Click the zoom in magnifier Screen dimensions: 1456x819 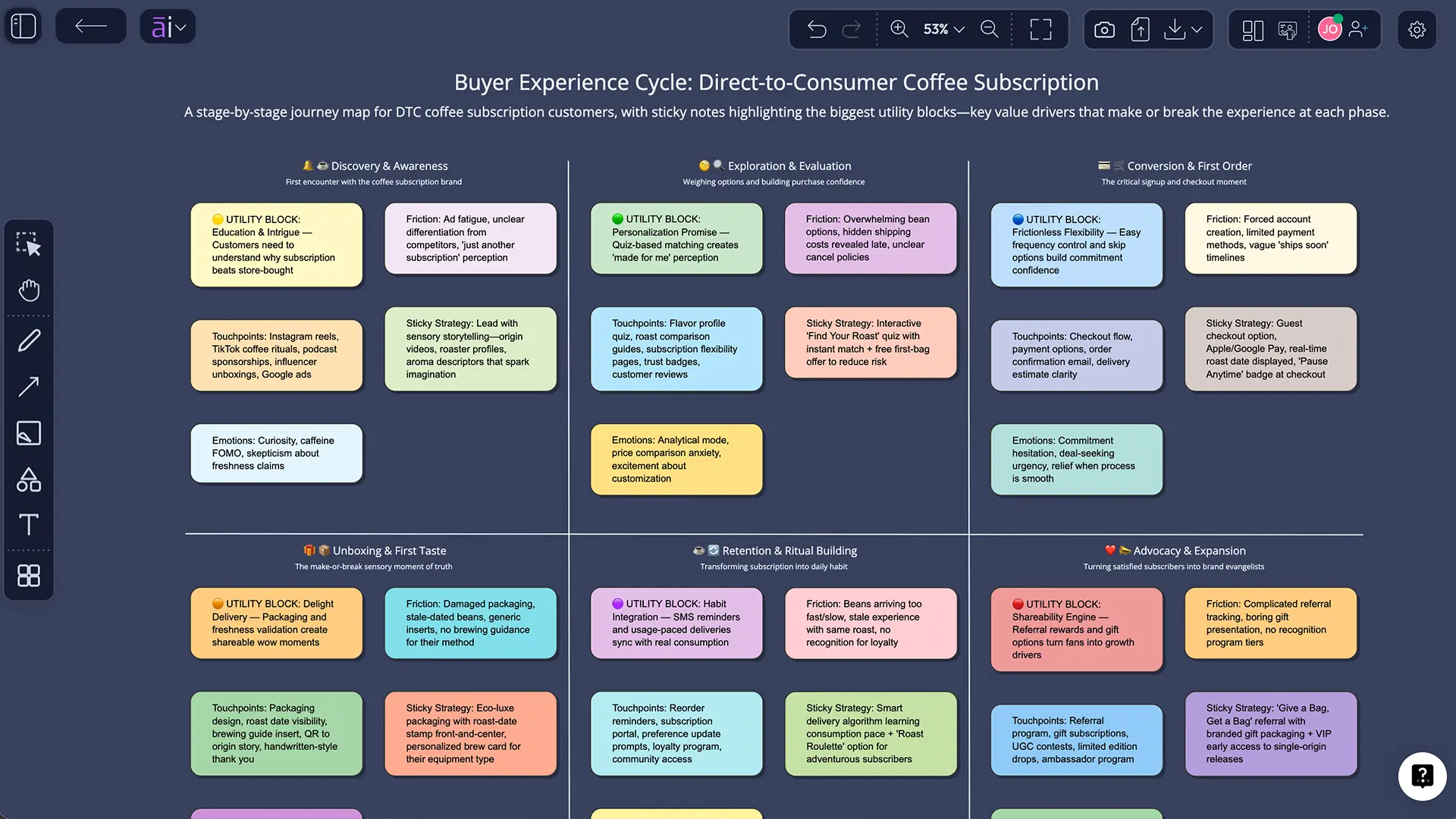(899, 30)
